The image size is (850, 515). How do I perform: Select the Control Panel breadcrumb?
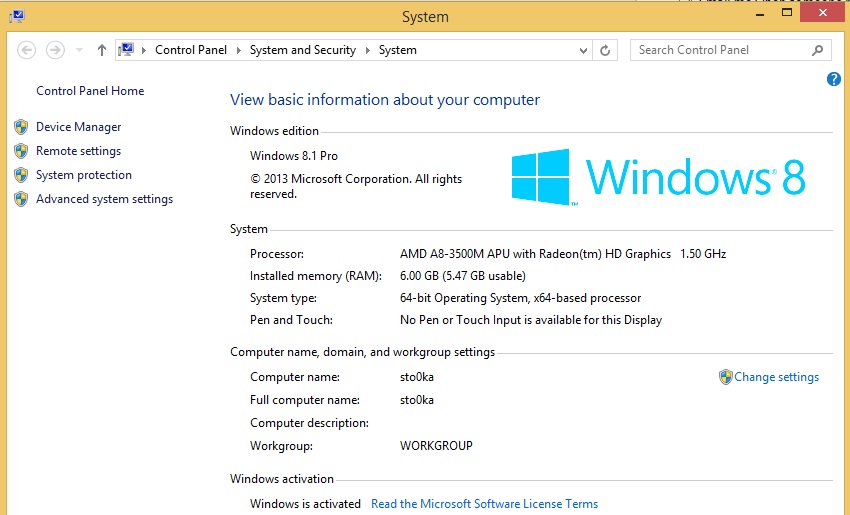[190, 50]
